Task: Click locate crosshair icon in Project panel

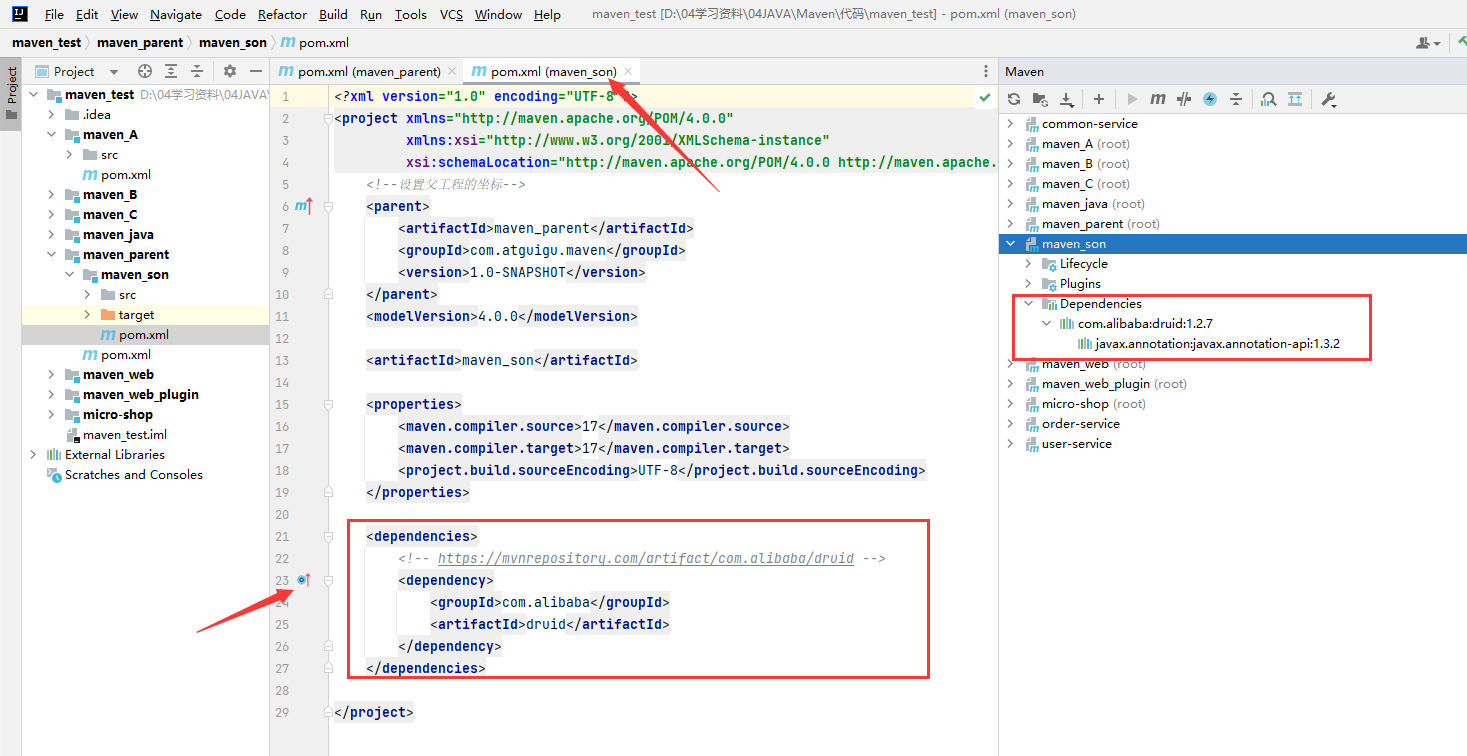Action: (x=145, y=71)
